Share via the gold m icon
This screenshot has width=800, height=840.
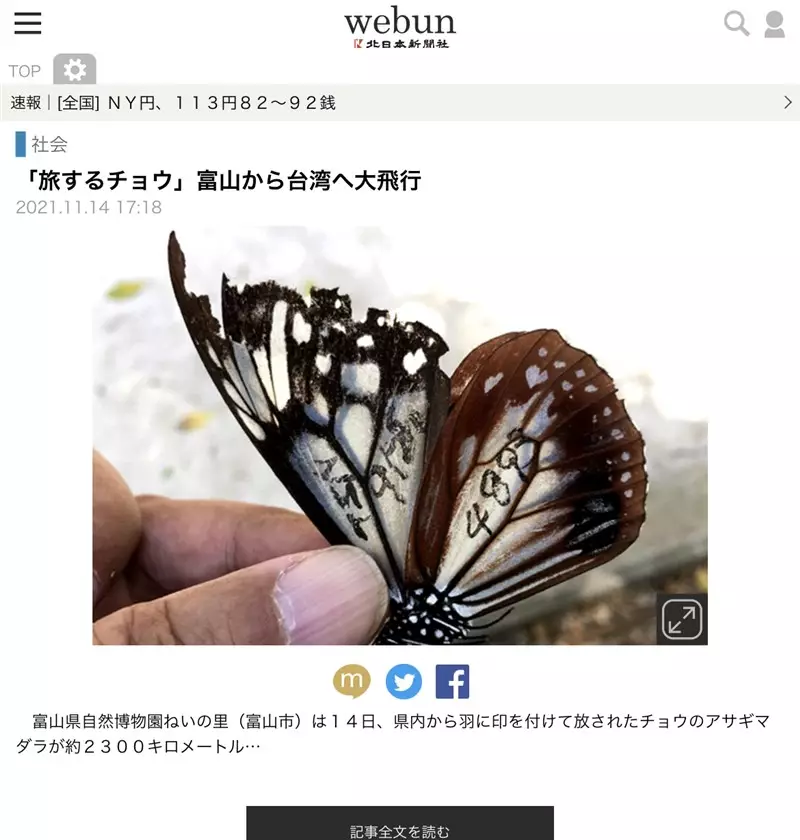pos(352,681)
